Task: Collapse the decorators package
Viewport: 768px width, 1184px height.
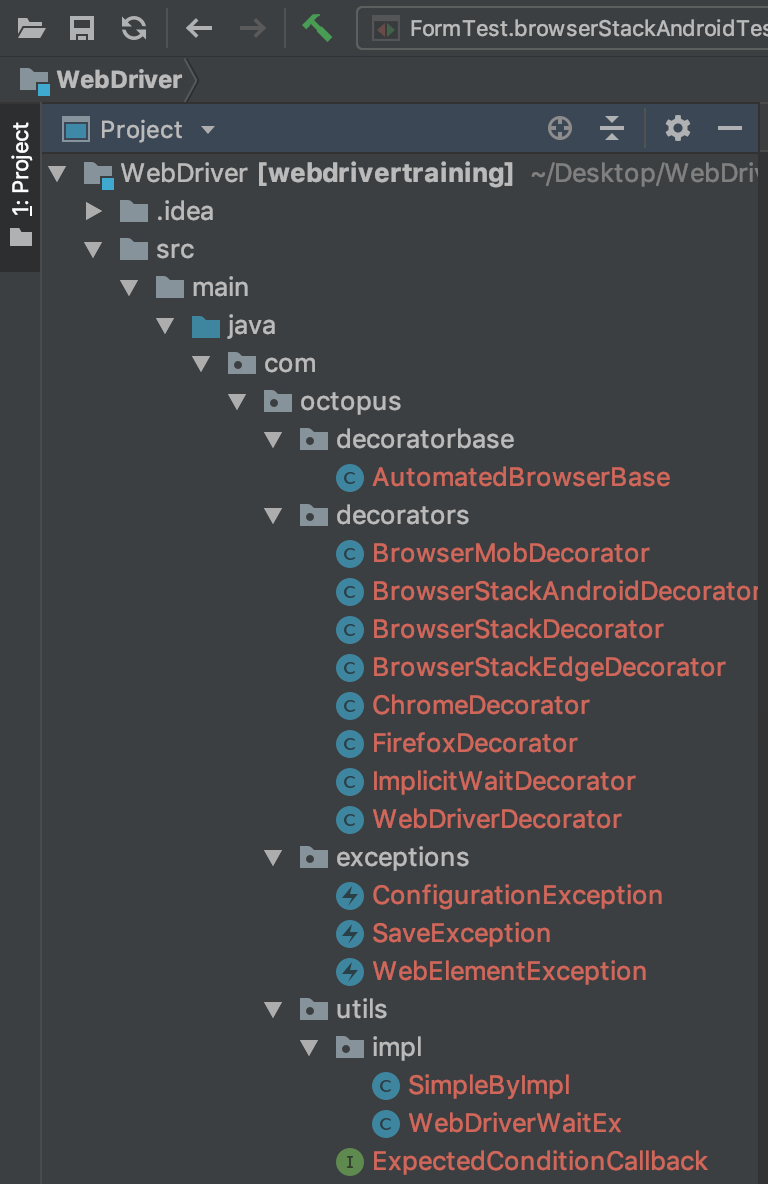Action: click(273, 516)
